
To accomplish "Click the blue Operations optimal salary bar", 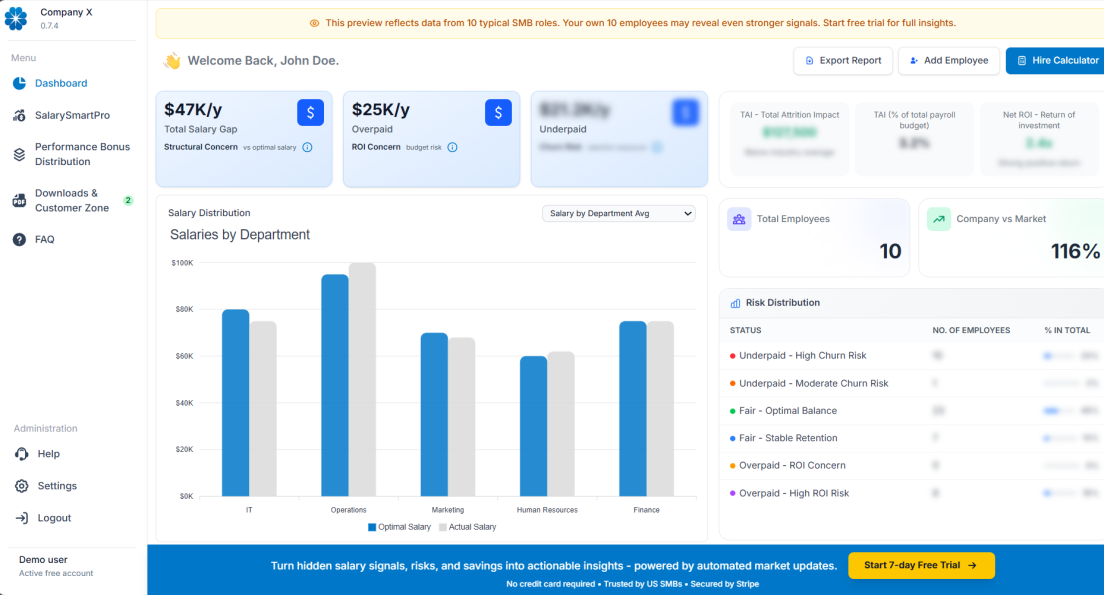I will [335, 385].
